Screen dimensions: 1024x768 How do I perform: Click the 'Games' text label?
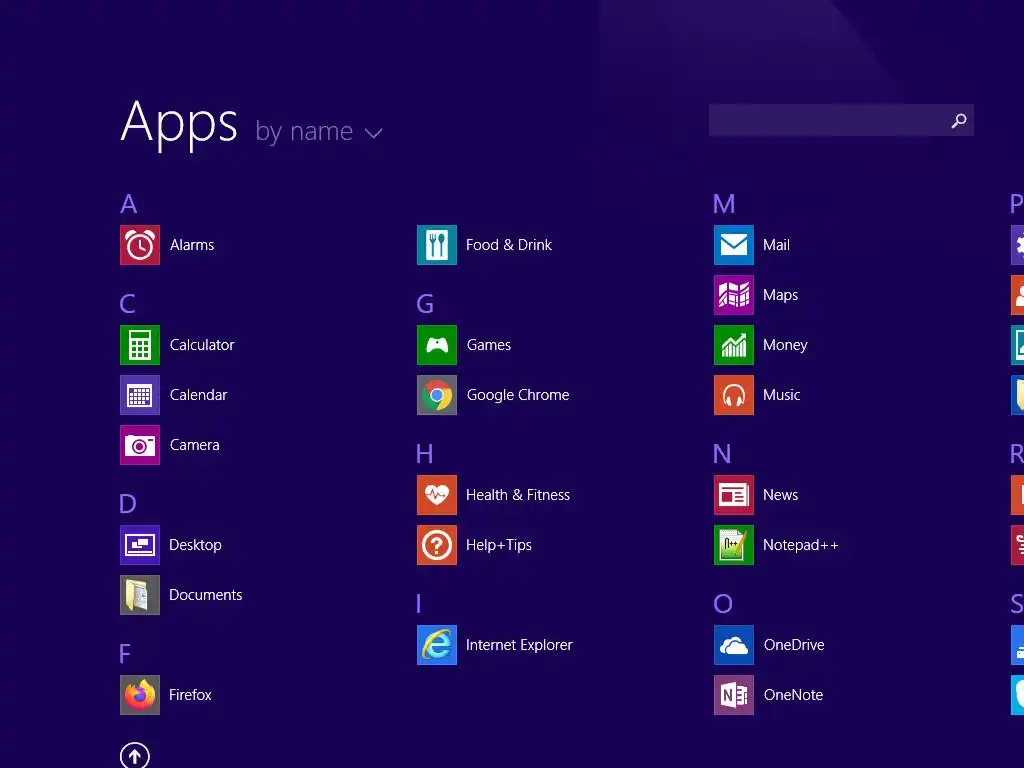click(489, 345)
